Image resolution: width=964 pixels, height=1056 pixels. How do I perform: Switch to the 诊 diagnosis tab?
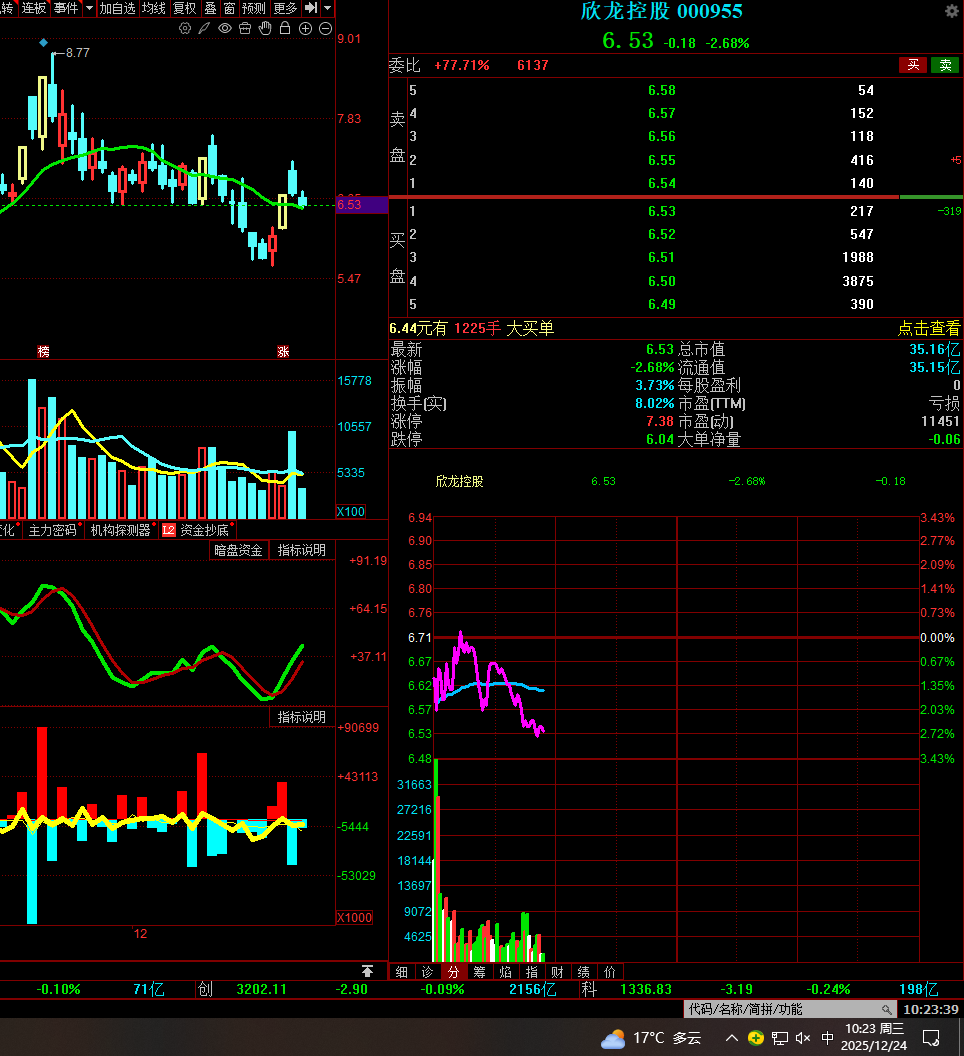click(x=427, y=972)
